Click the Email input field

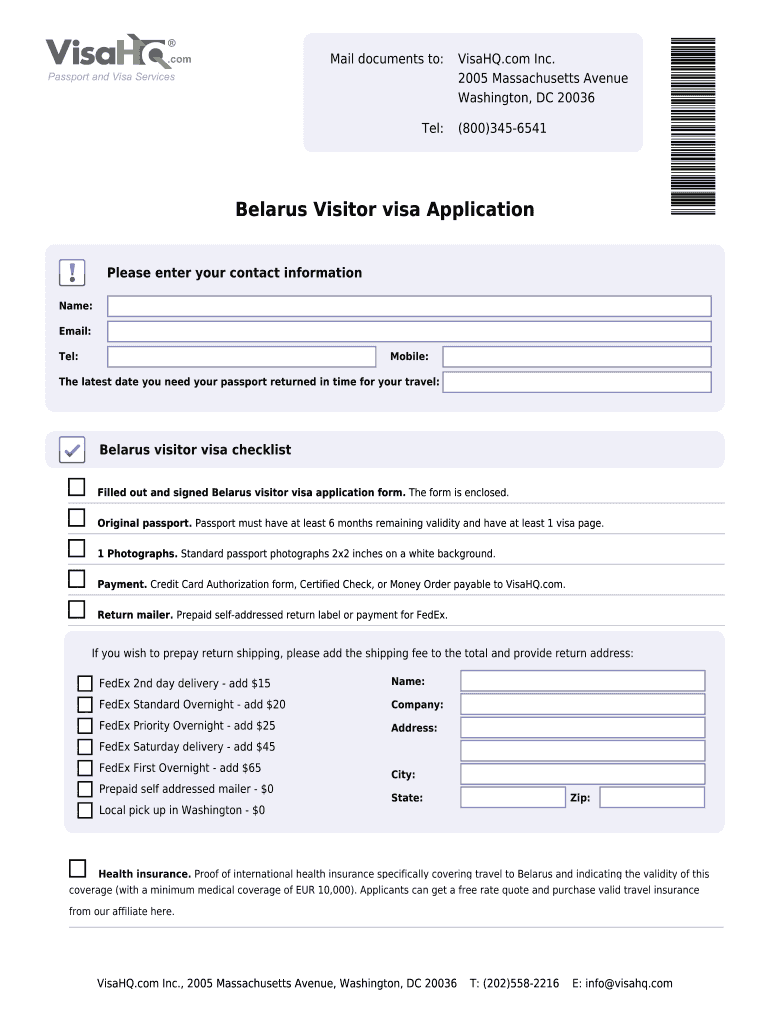(x=409, y=331)
